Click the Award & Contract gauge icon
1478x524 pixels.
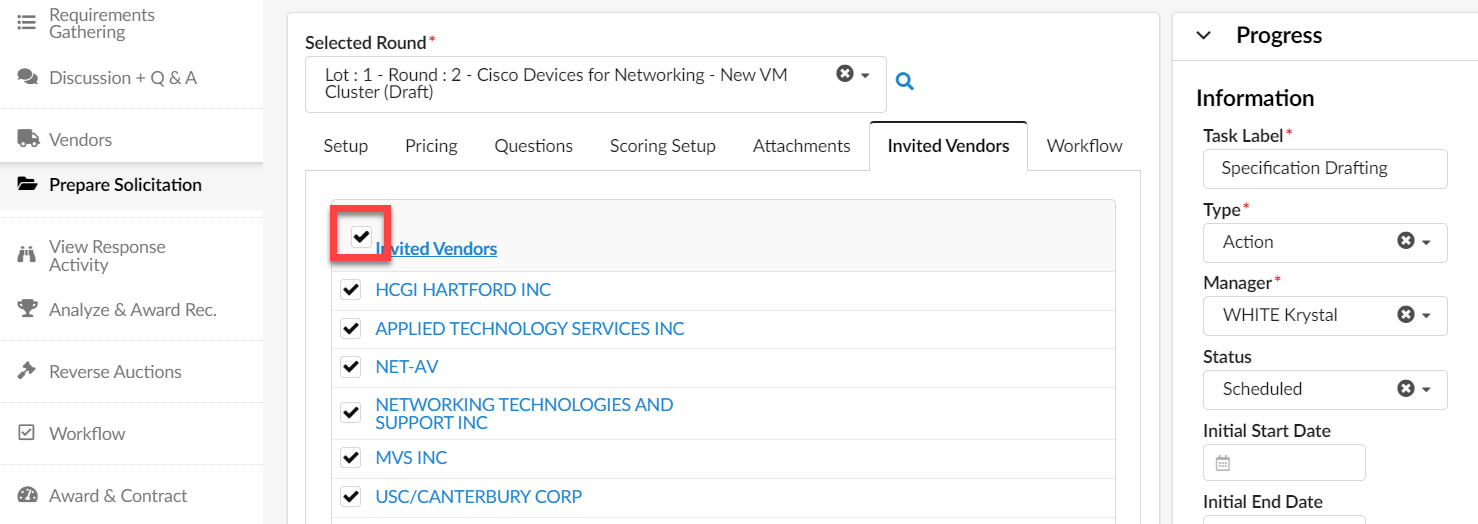(x=28, y=495)
